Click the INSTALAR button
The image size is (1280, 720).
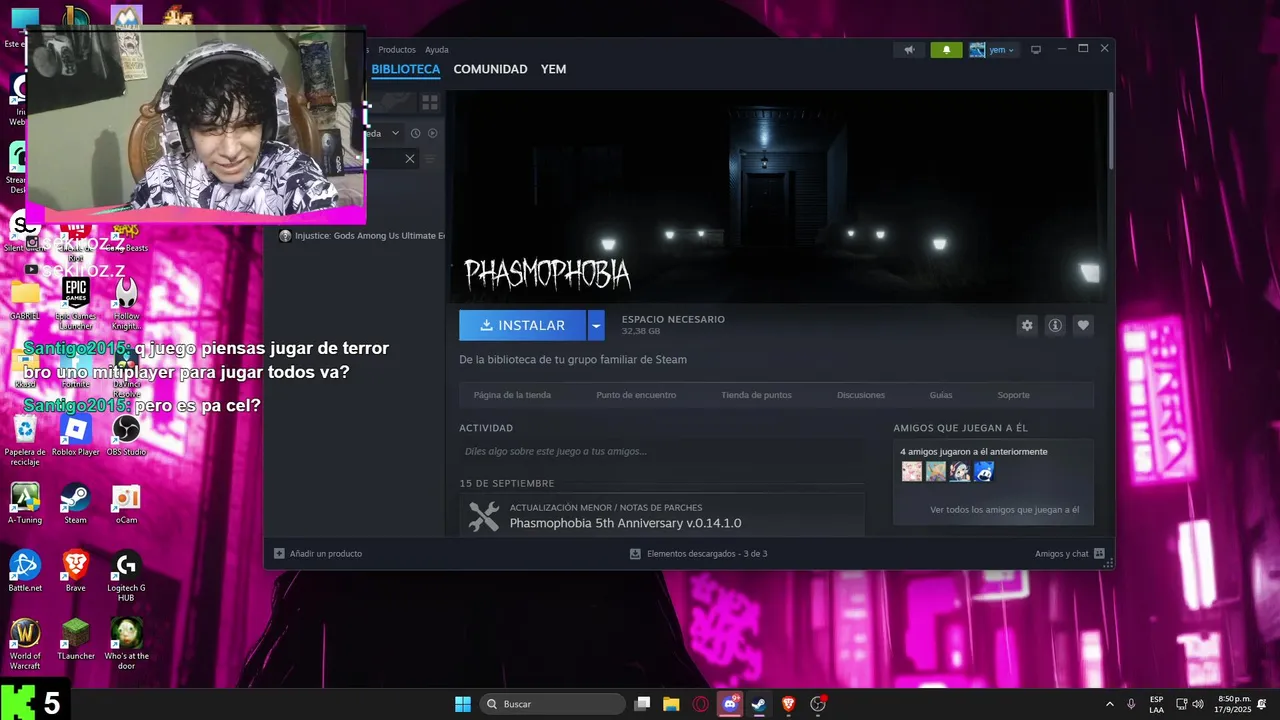pyautogui.click(x=522, y=325)
